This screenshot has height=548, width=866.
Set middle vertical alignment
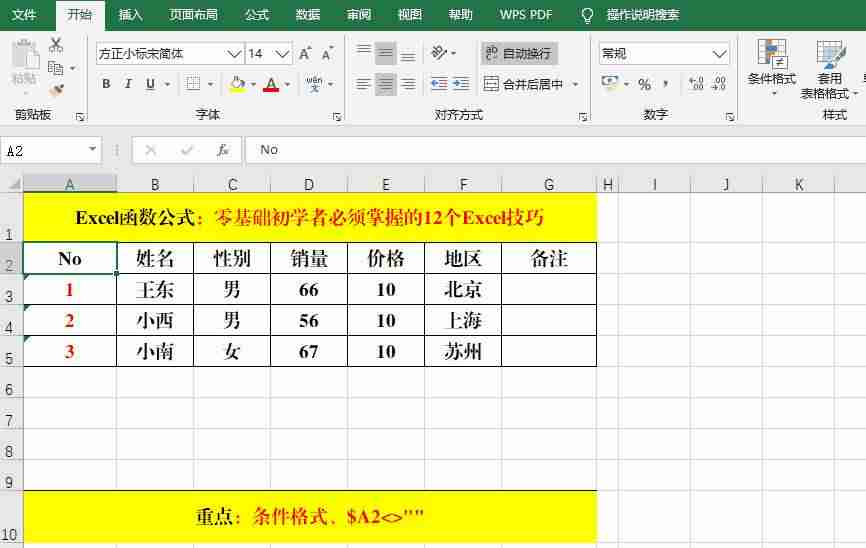coord(386,54)
